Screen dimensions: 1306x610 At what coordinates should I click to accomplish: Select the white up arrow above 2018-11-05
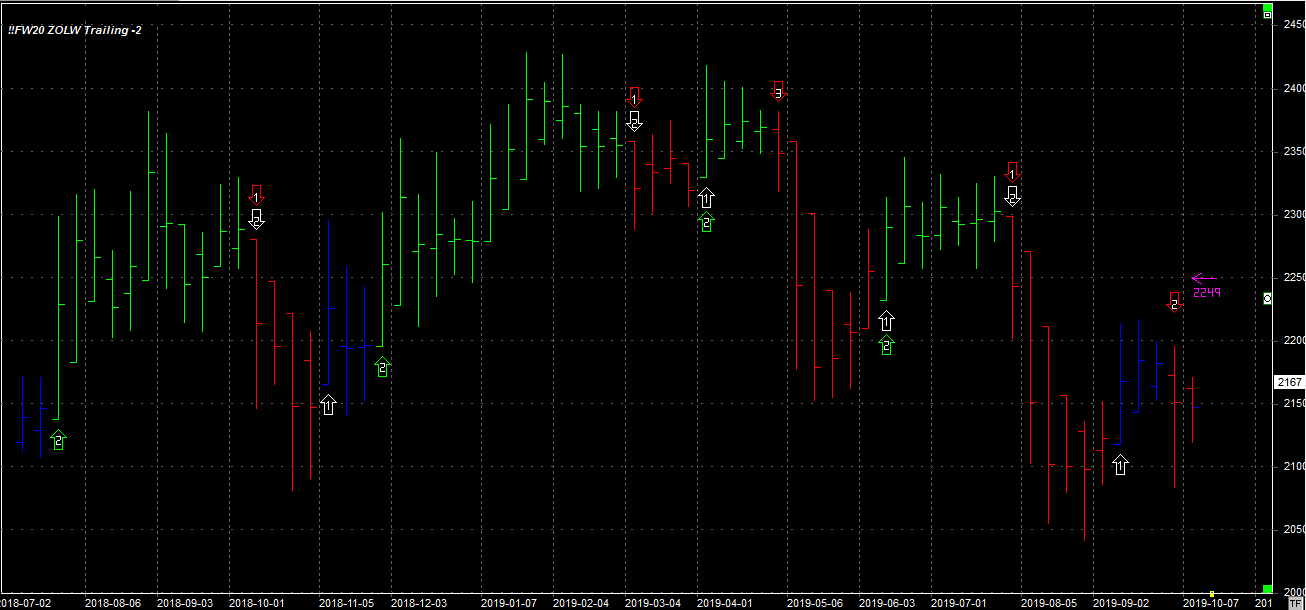click(x=328, y=404)
